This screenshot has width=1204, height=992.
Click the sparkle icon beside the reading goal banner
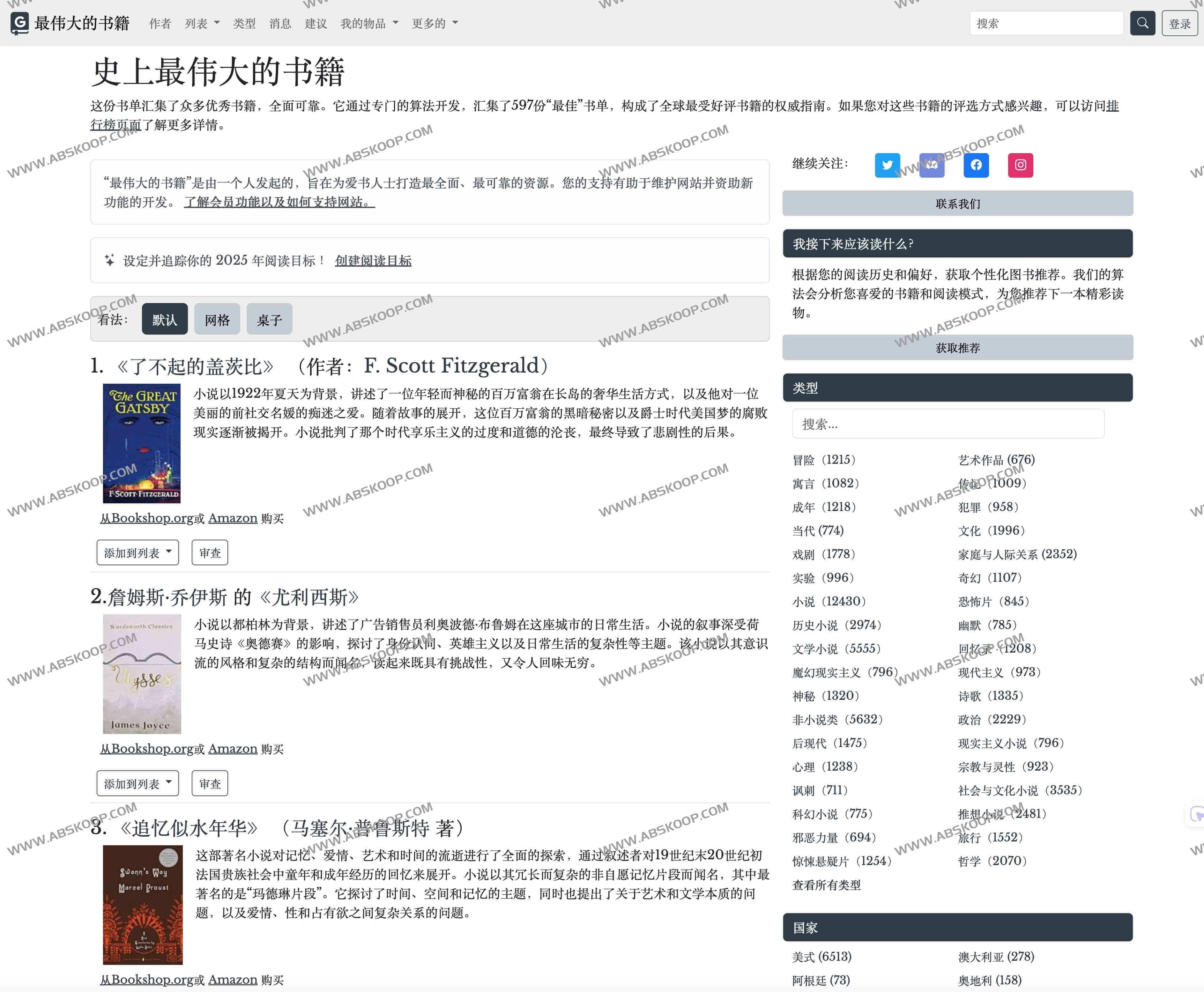[x=110, y=260]
